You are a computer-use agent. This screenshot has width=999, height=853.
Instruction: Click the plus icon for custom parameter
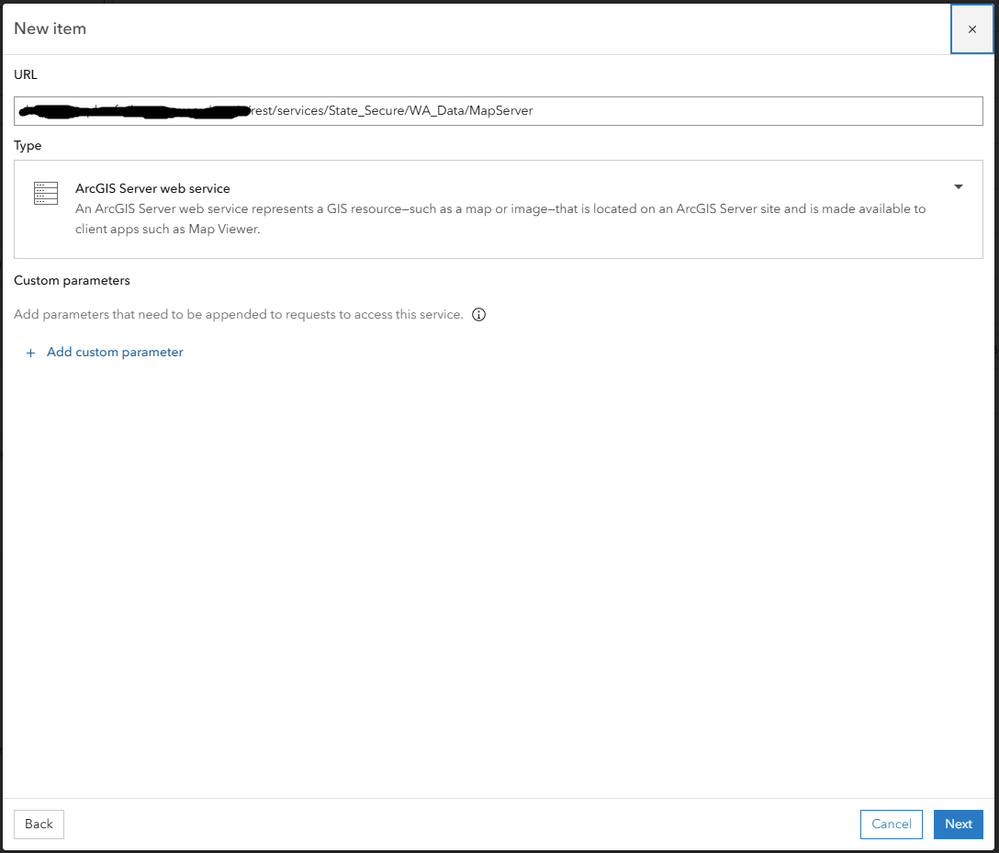tap(31, 353)
